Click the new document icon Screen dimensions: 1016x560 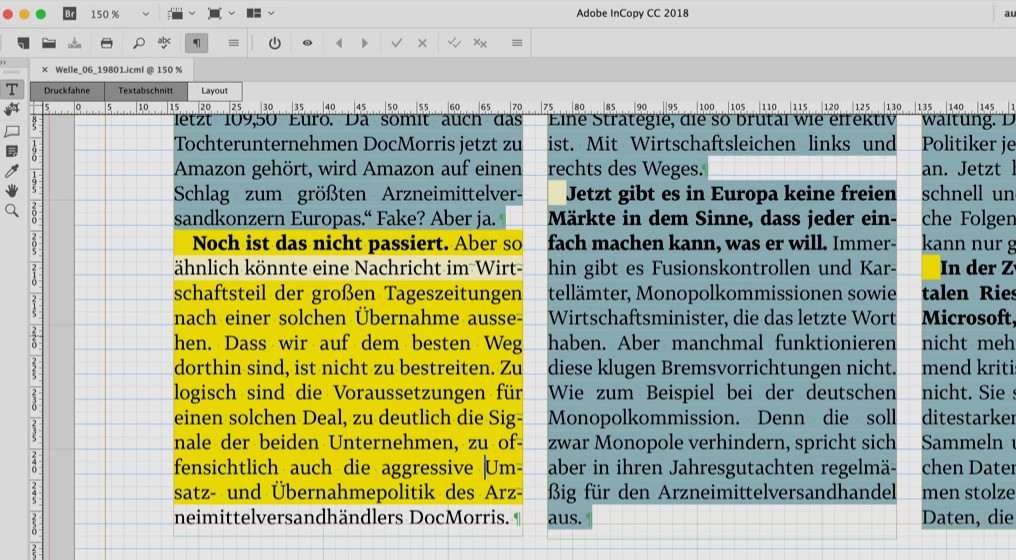click(x=23, y=43)
